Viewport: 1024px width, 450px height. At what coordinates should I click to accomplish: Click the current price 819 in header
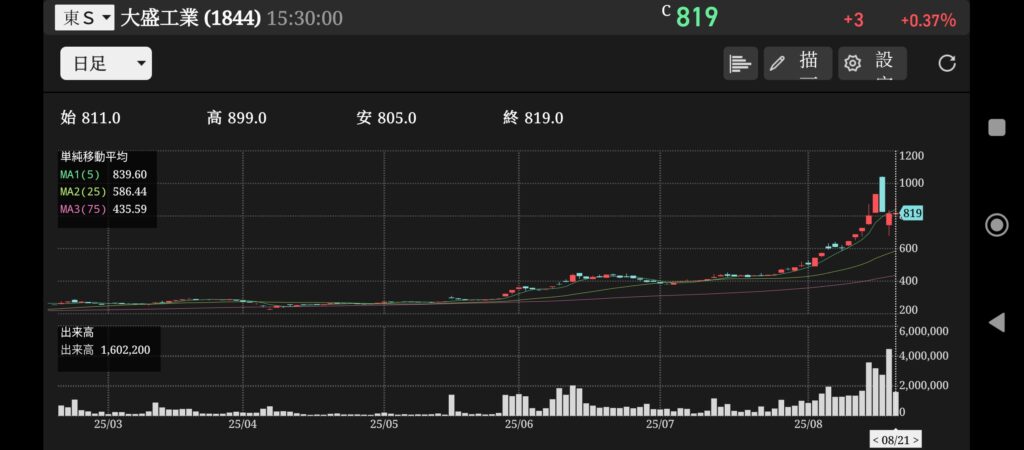pyautogui.click(x=696, y=18)
